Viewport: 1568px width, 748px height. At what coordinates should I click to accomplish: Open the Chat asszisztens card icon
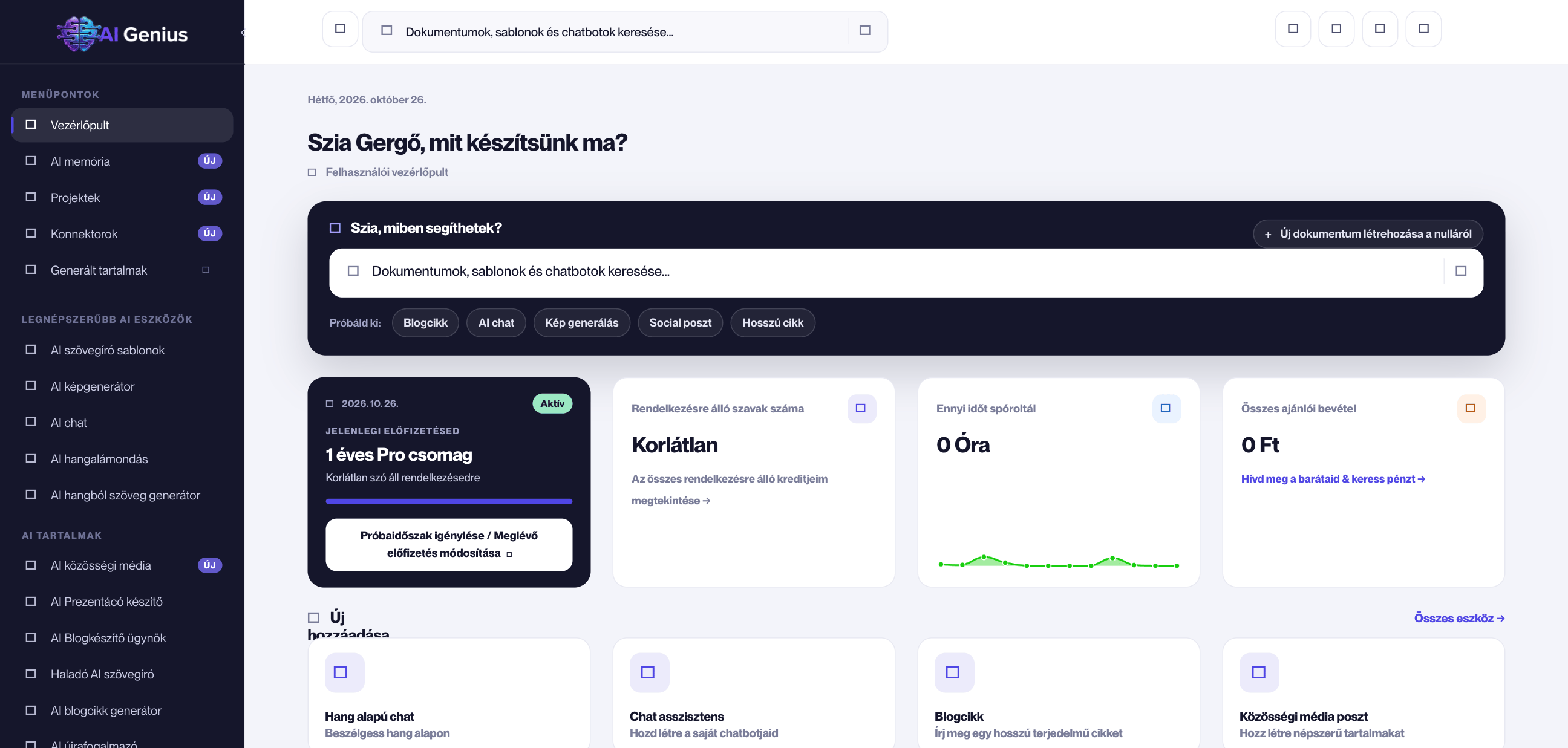point(649,672)
